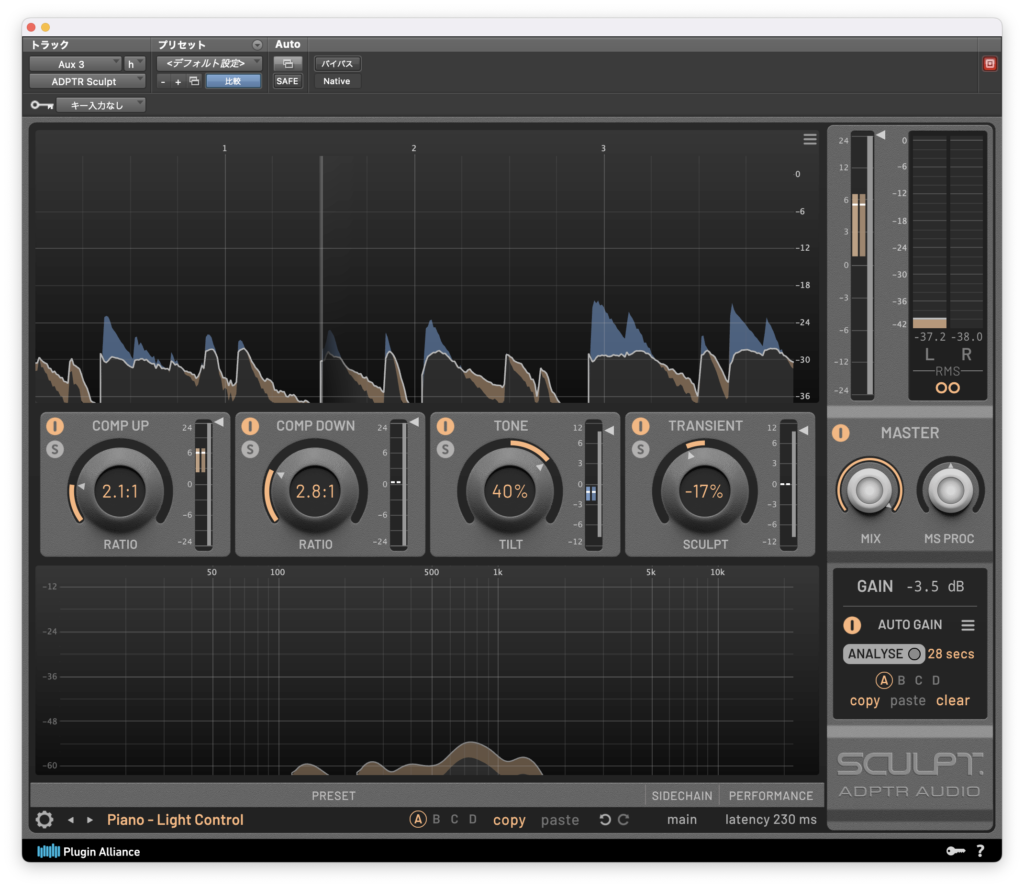The image size is (1024, 888).
Task: Toggle TONE module power
Action: (445, 426)
